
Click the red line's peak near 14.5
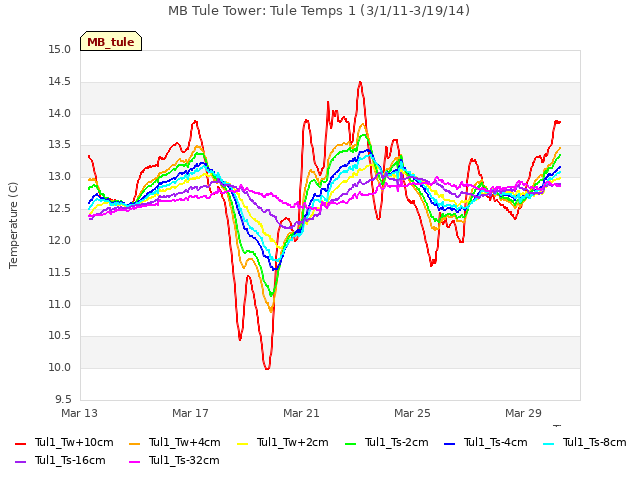click(x=360, y=82)
